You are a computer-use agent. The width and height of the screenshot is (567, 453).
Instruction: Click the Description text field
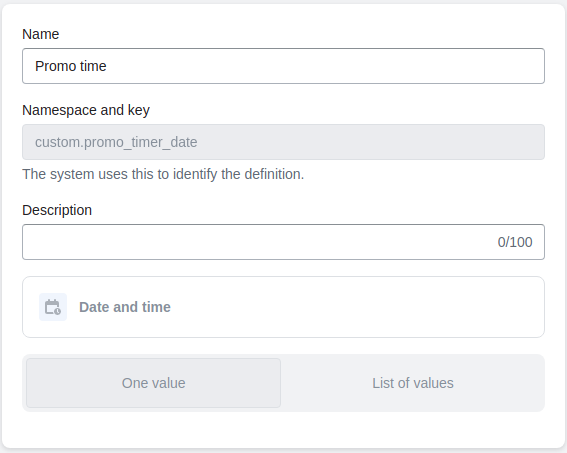tap(283, 242)
